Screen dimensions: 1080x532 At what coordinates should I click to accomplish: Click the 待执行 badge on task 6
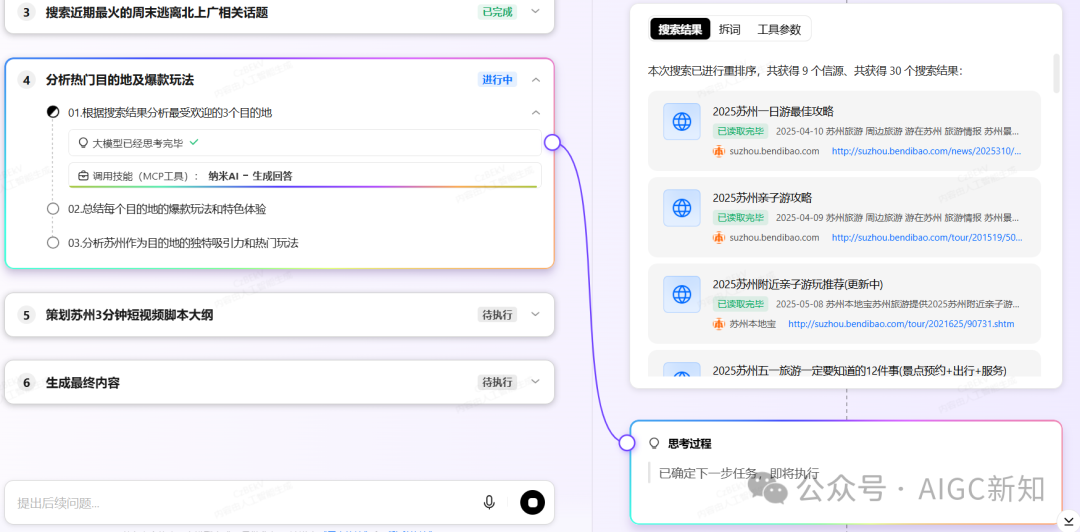tap(497, 382)
